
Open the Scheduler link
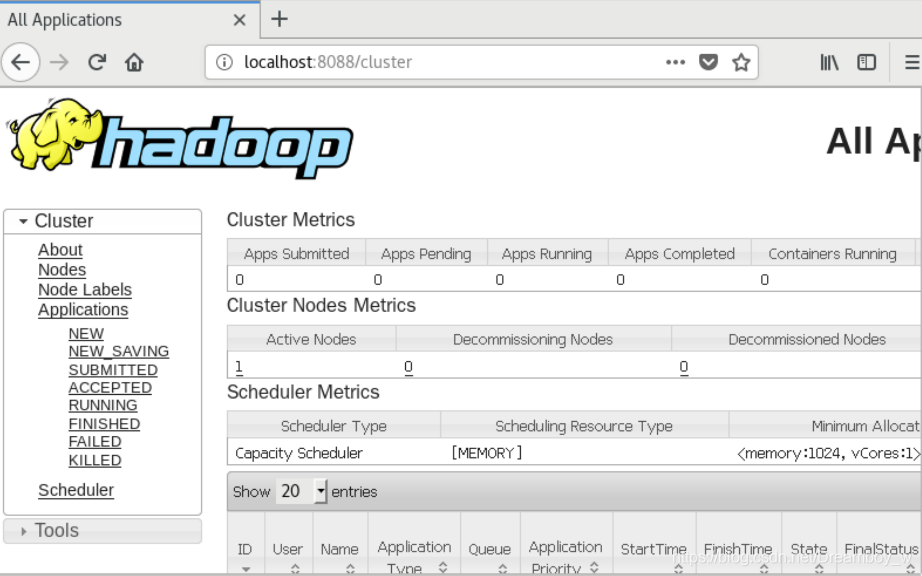click(x=76, y=490)
